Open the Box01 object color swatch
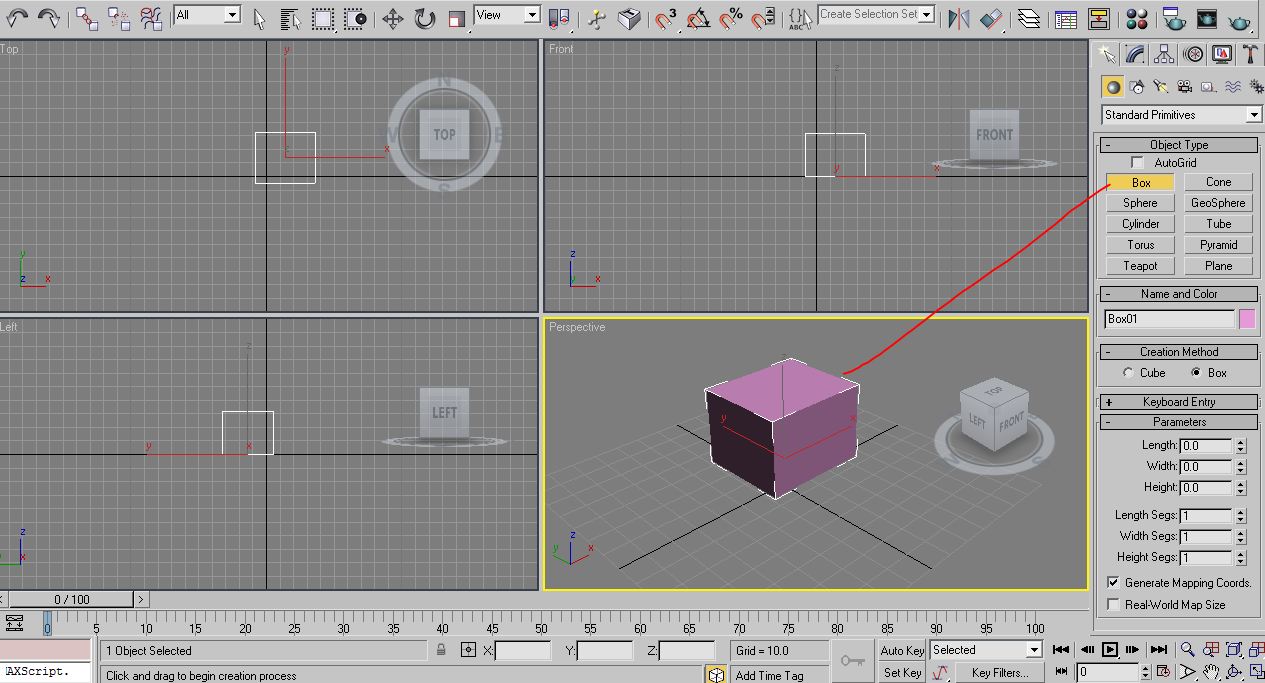 click(x=1247, y=318)
